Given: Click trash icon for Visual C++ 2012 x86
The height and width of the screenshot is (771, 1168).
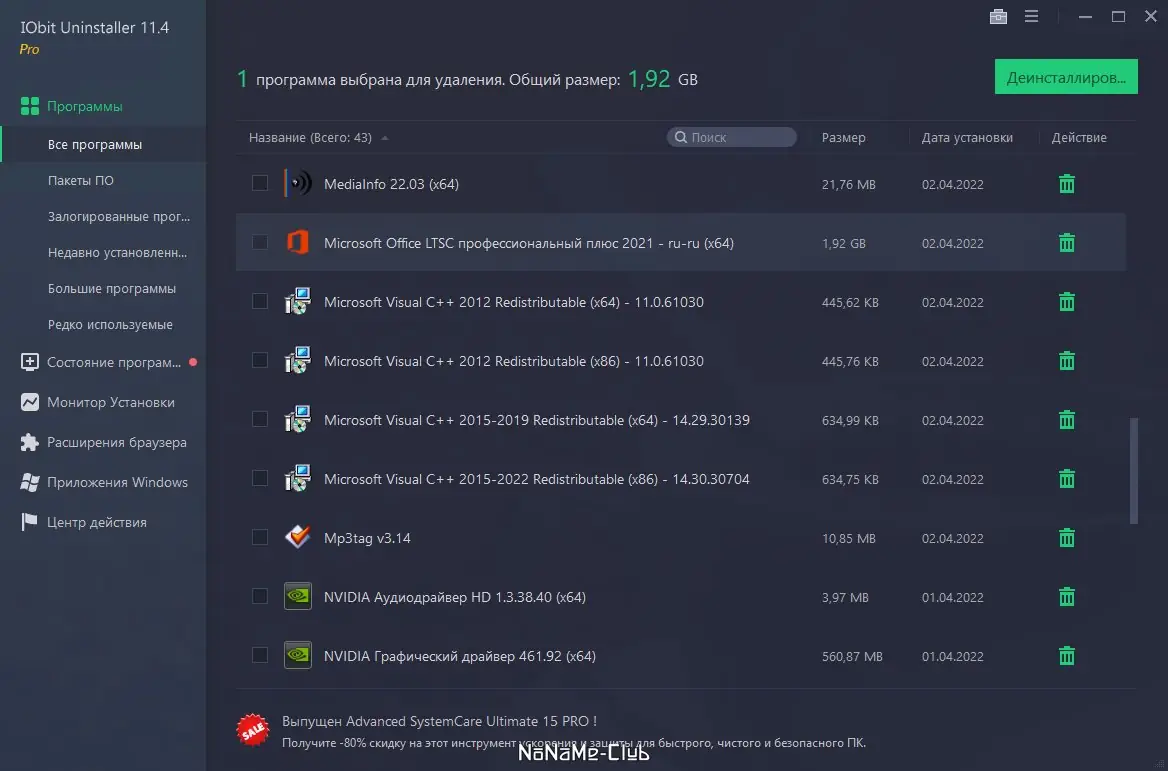Looking at the screenshot, I should [1067, 361].
